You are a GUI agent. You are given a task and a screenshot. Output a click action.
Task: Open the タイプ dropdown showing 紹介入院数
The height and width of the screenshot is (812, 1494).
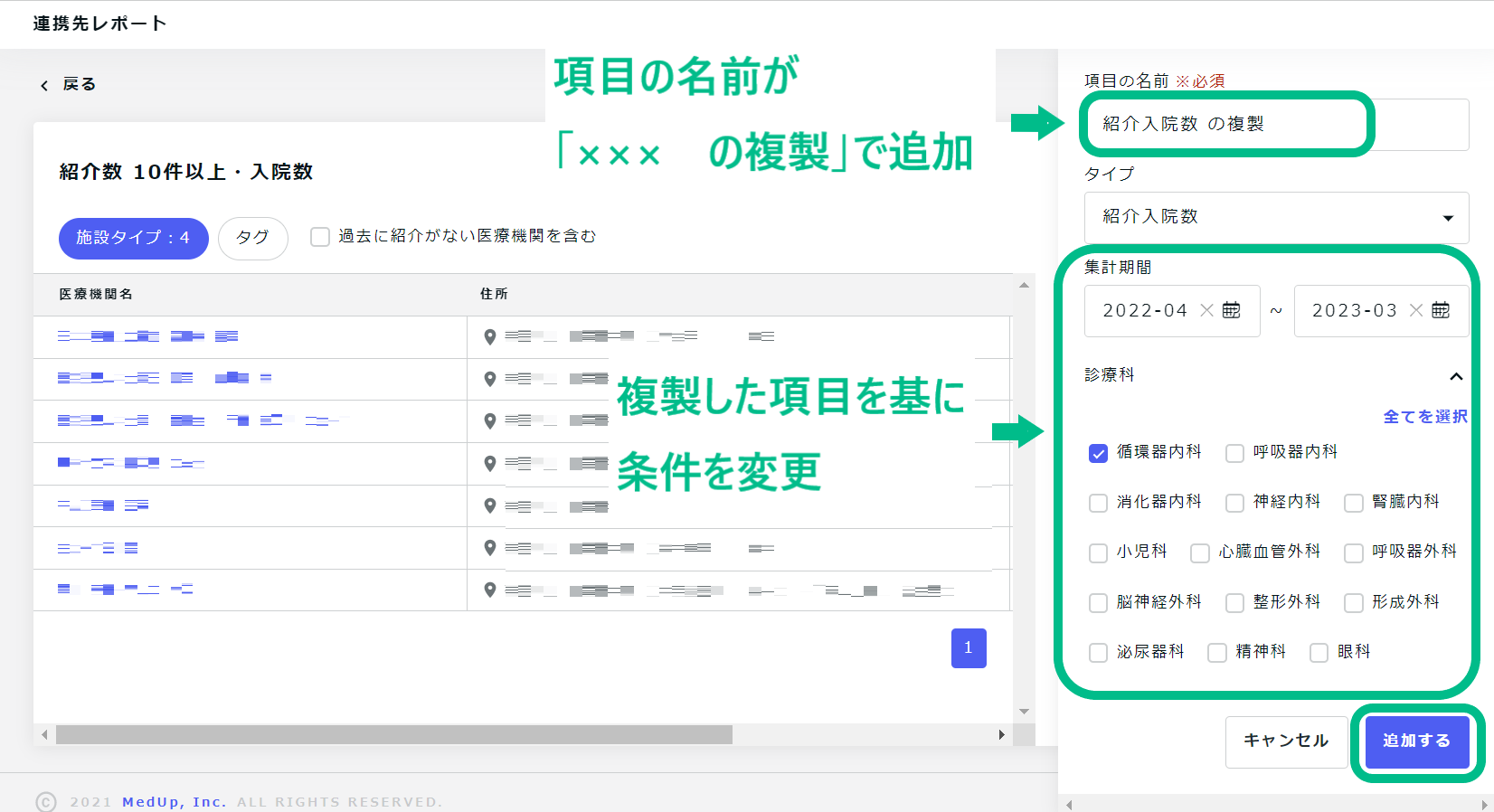tap(1276, 217)
